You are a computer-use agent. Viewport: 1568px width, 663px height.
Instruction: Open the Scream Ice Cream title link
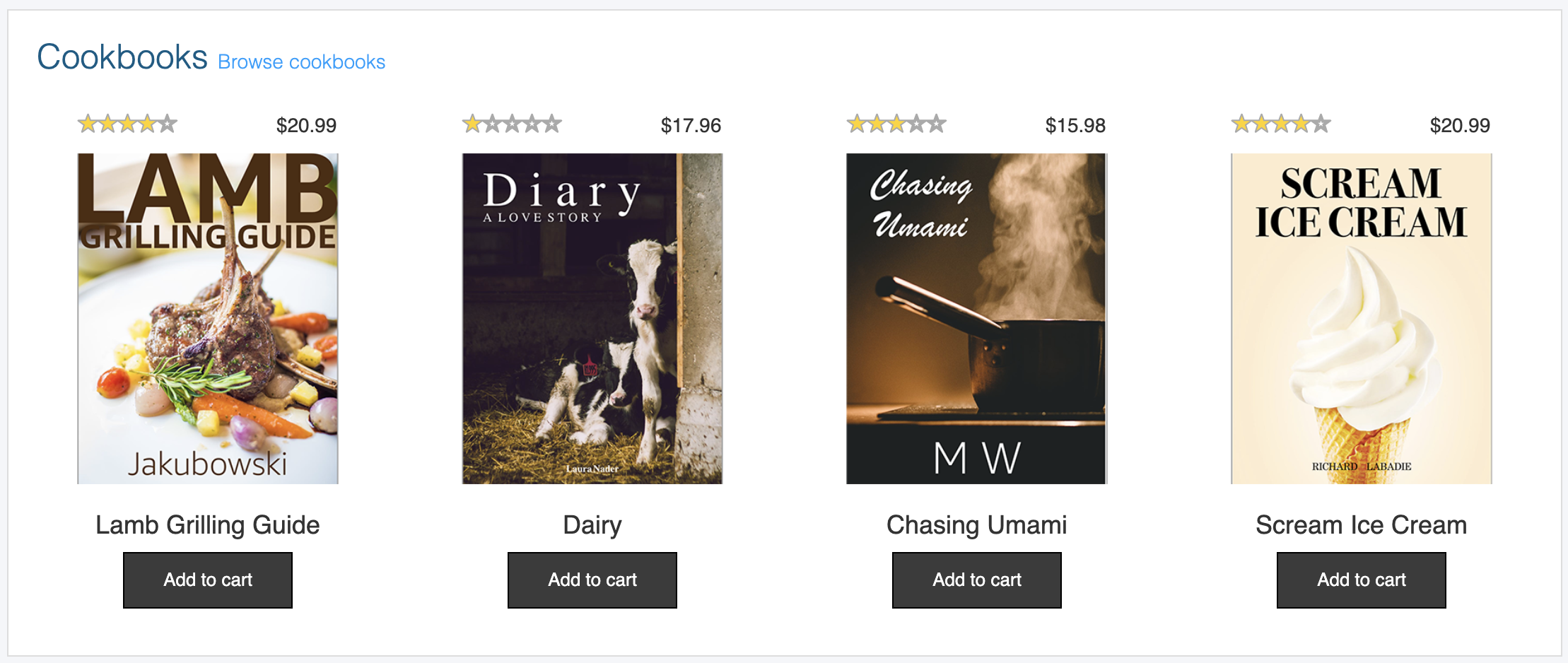[x=1362, y=525]
